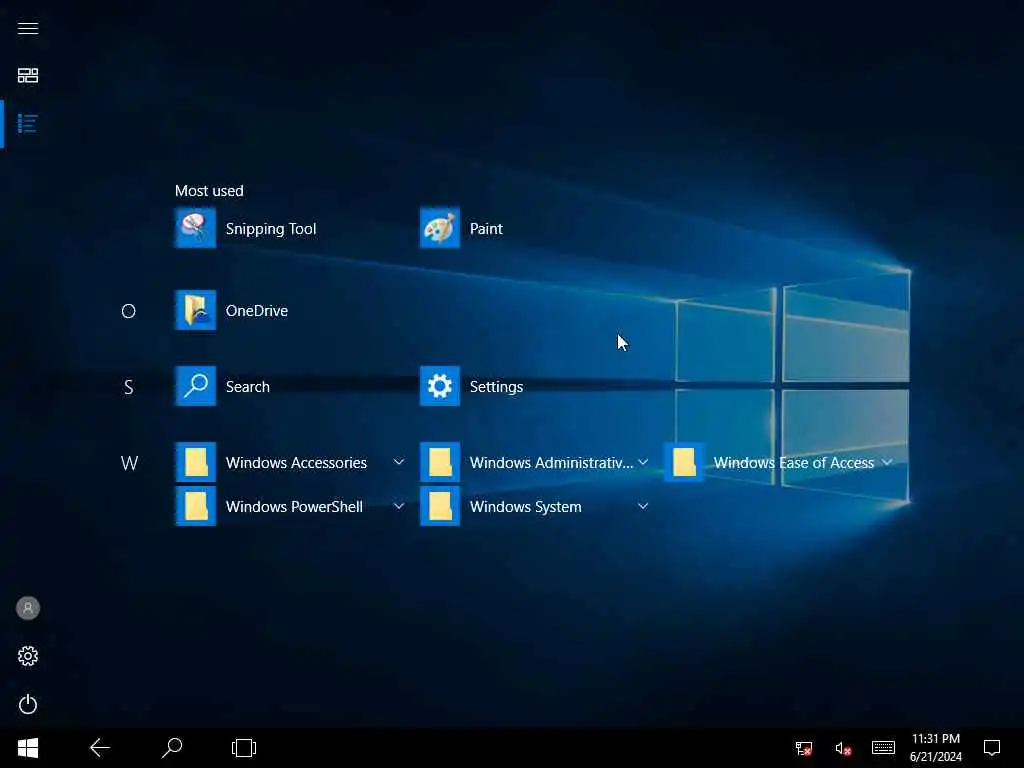Screen dimensions: 1024x768
Task: Click the Windows Start button
Action: click(27, 748)
